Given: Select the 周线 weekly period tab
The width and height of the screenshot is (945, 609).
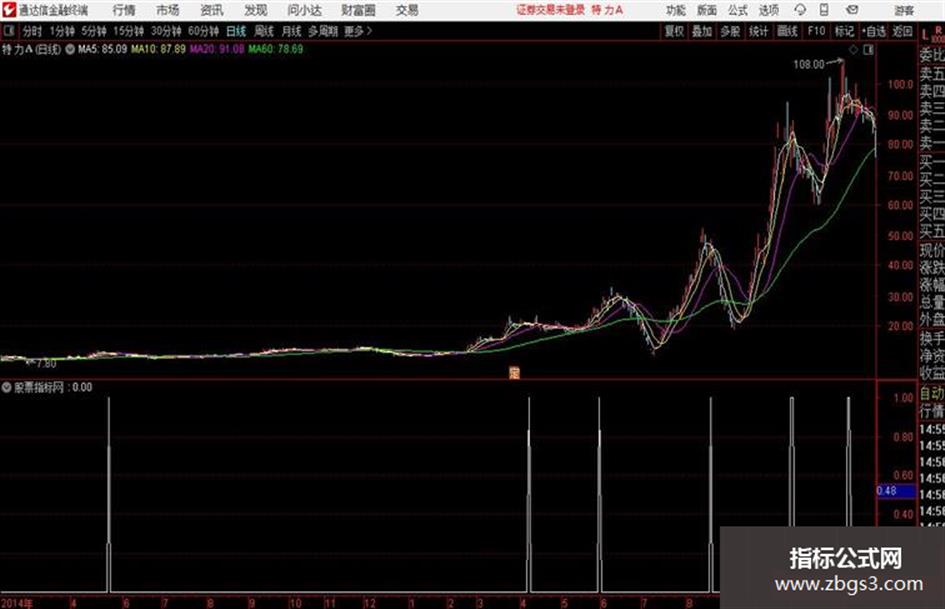Looking at the screenshot, I should [264, 30].
